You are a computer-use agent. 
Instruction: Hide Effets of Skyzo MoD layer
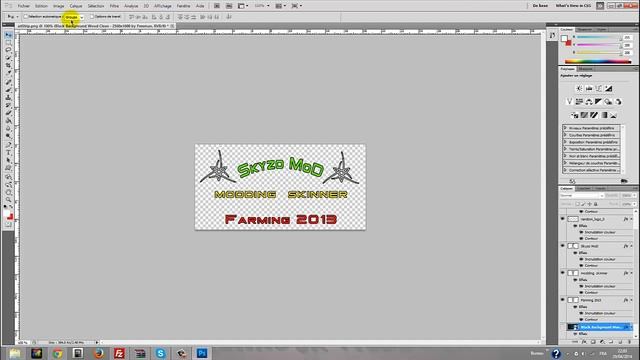tap(575, 253)
